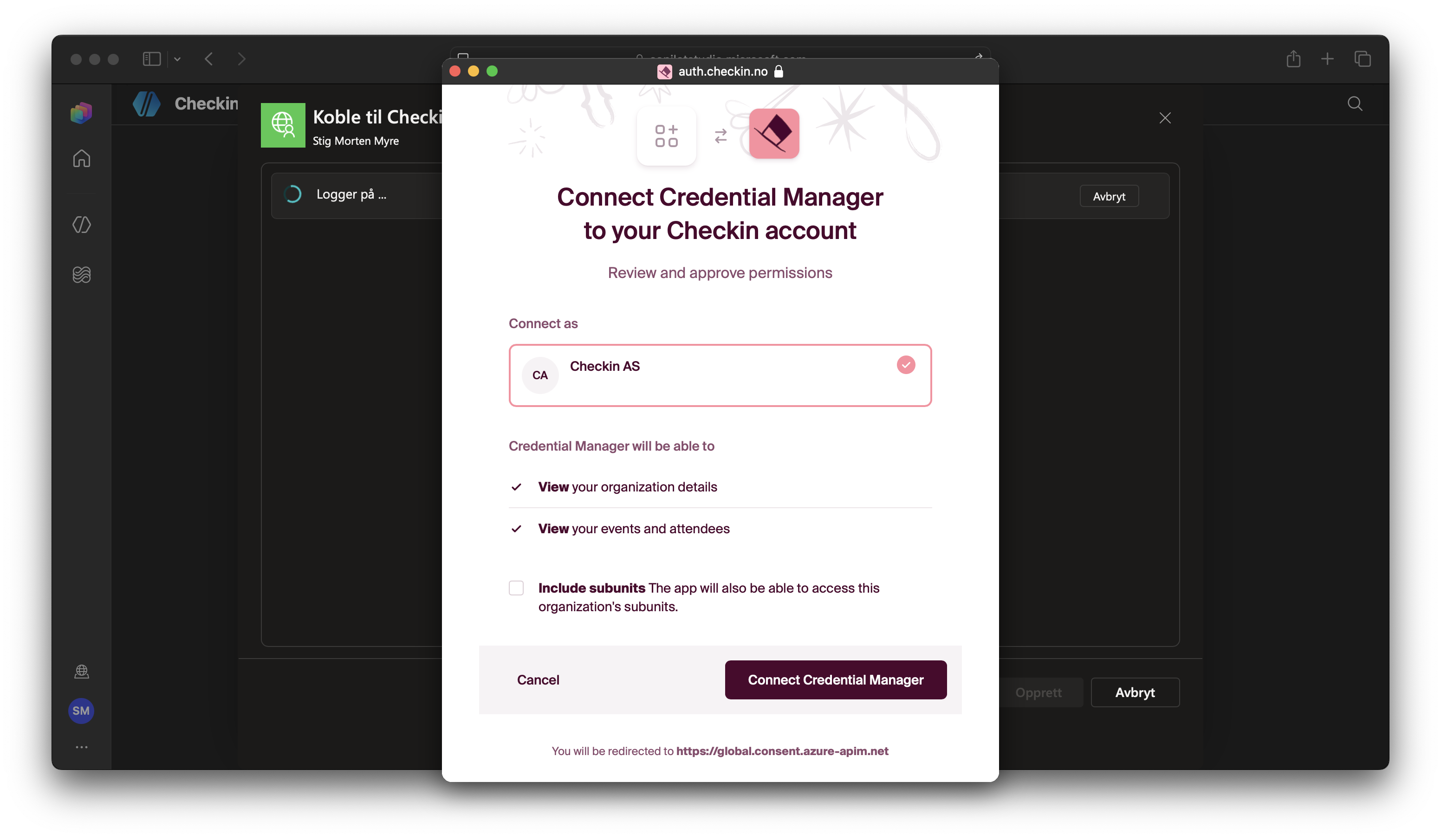Select the Checkin AS organization card
The image size is (1441, 840).
(x=720, y=375)
